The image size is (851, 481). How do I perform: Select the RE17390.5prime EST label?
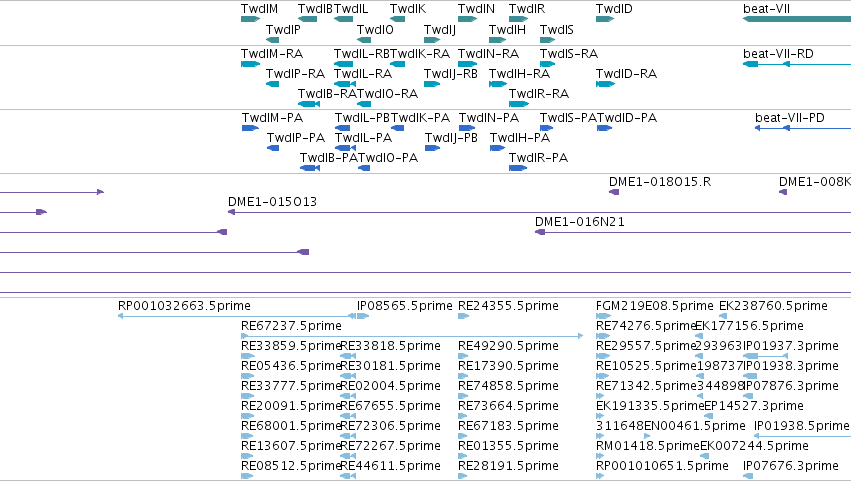pos(508,366)
